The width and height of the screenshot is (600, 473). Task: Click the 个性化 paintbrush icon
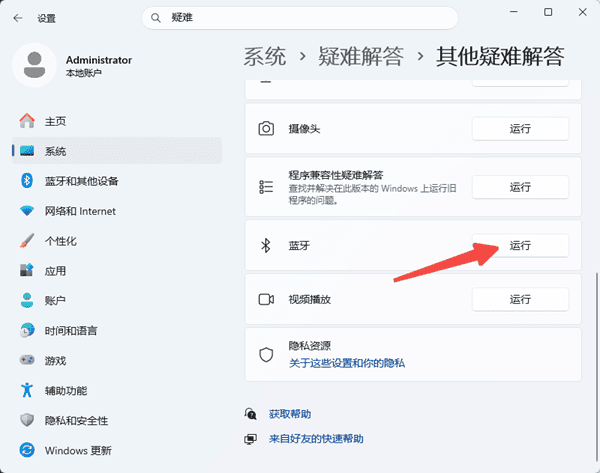pos(27,241)
